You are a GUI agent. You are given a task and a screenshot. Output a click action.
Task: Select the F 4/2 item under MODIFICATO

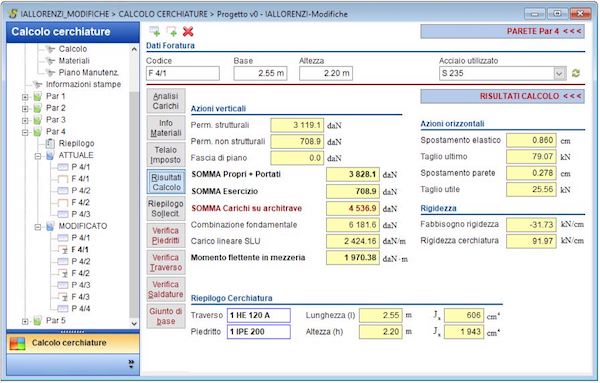pos(80,273)
